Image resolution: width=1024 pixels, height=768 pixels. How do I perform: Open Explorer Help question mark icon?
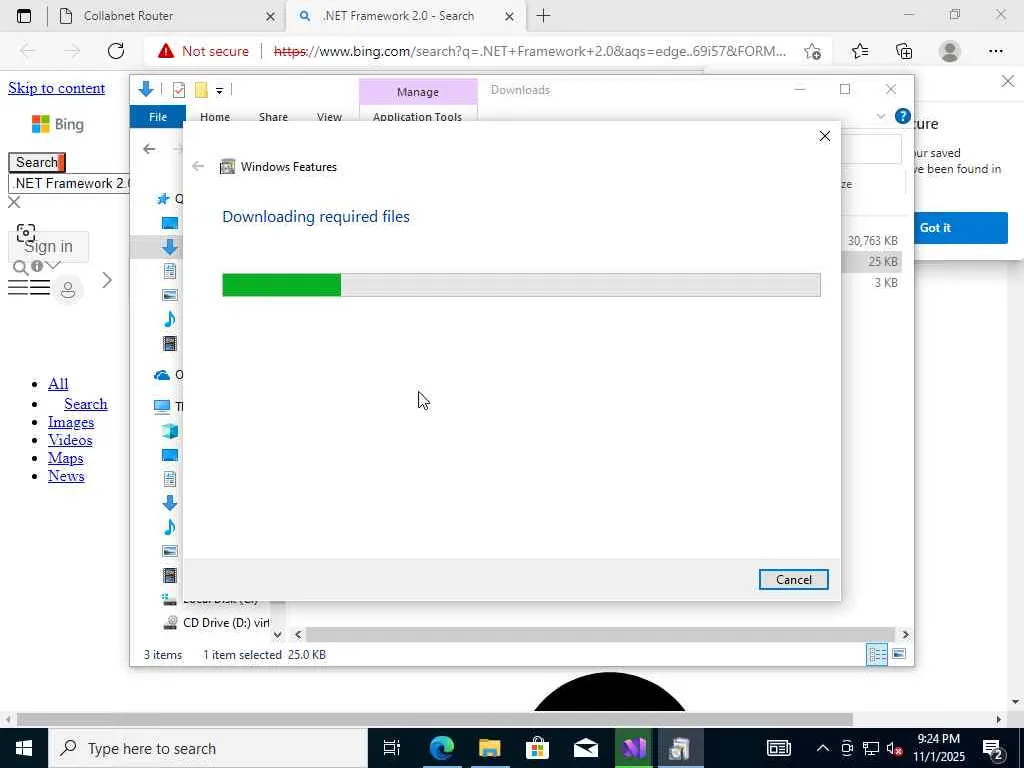[x=903, y=116]
